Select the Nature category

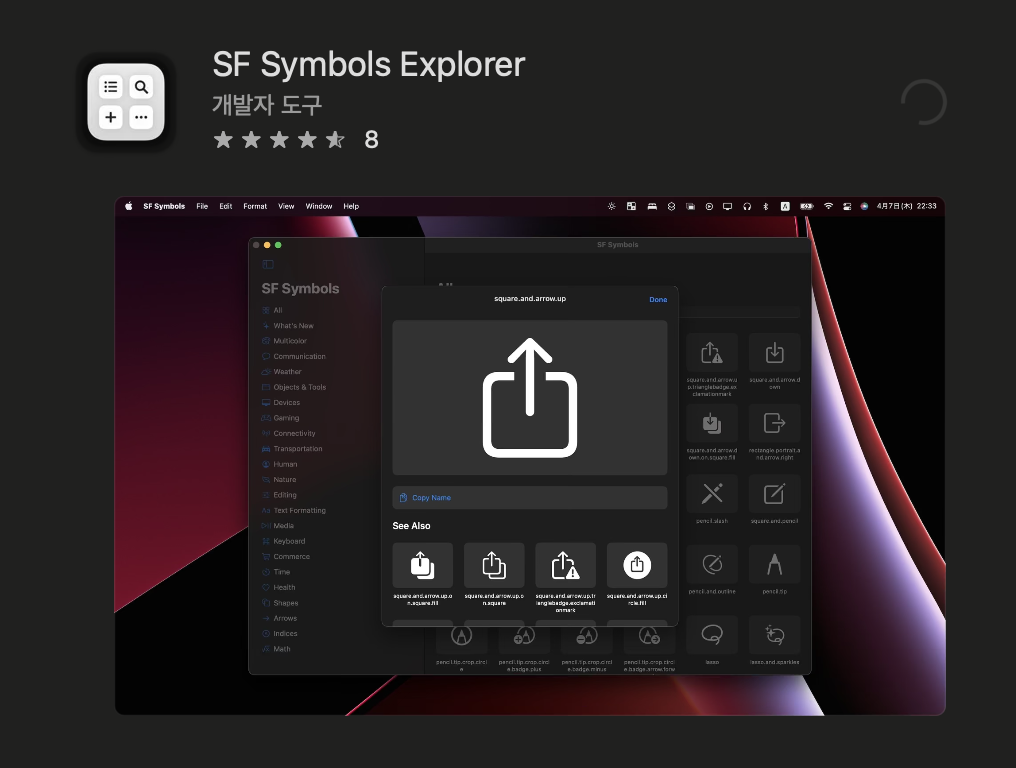point(279,480)
